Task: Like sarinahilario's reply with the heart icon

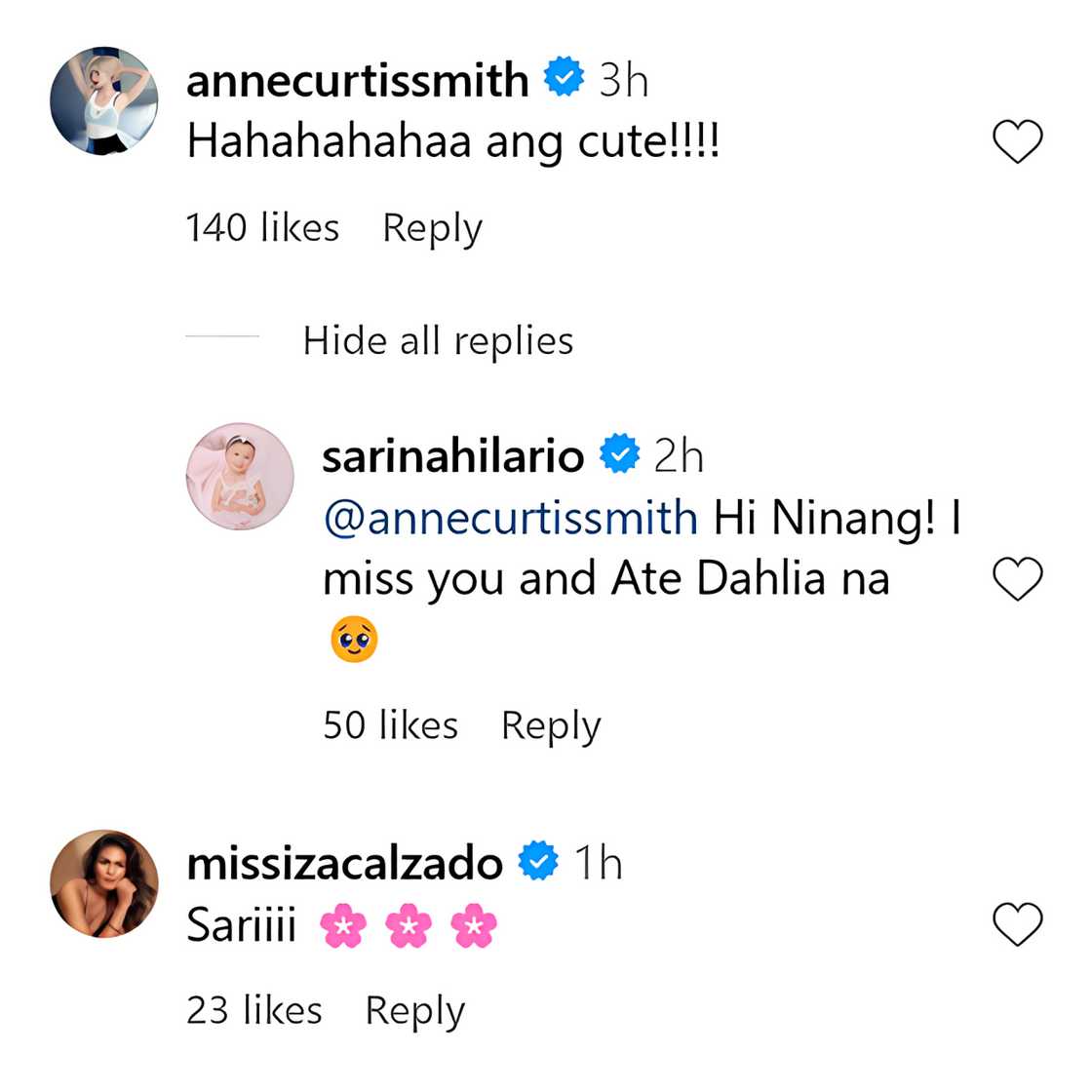Action: pyautogui.click(x=1017, y=580)
